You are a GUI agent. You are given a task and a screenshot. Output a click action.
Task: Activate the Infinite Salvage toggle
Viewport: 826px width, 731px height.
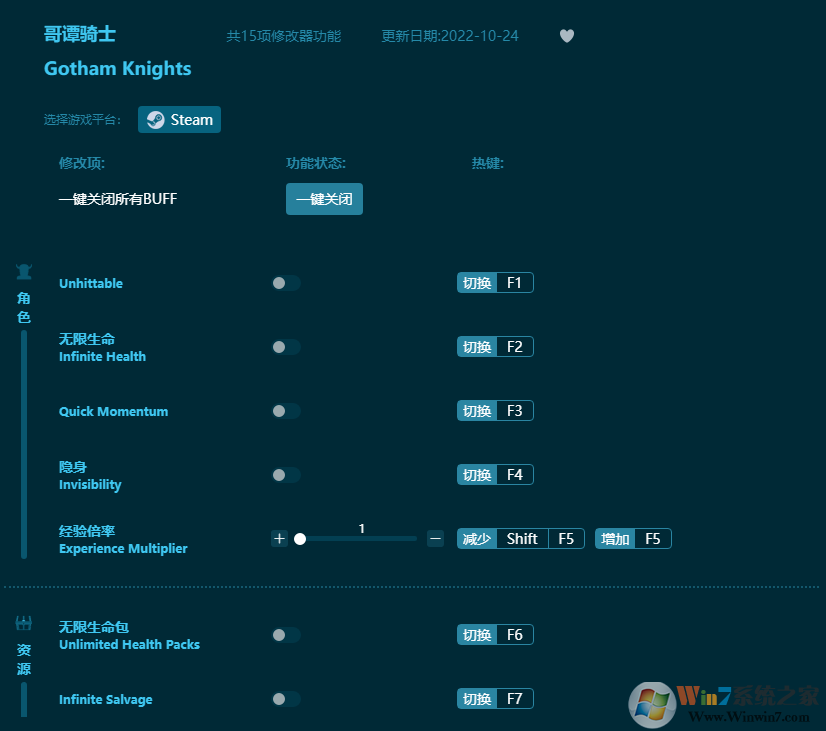click(286, 699)
